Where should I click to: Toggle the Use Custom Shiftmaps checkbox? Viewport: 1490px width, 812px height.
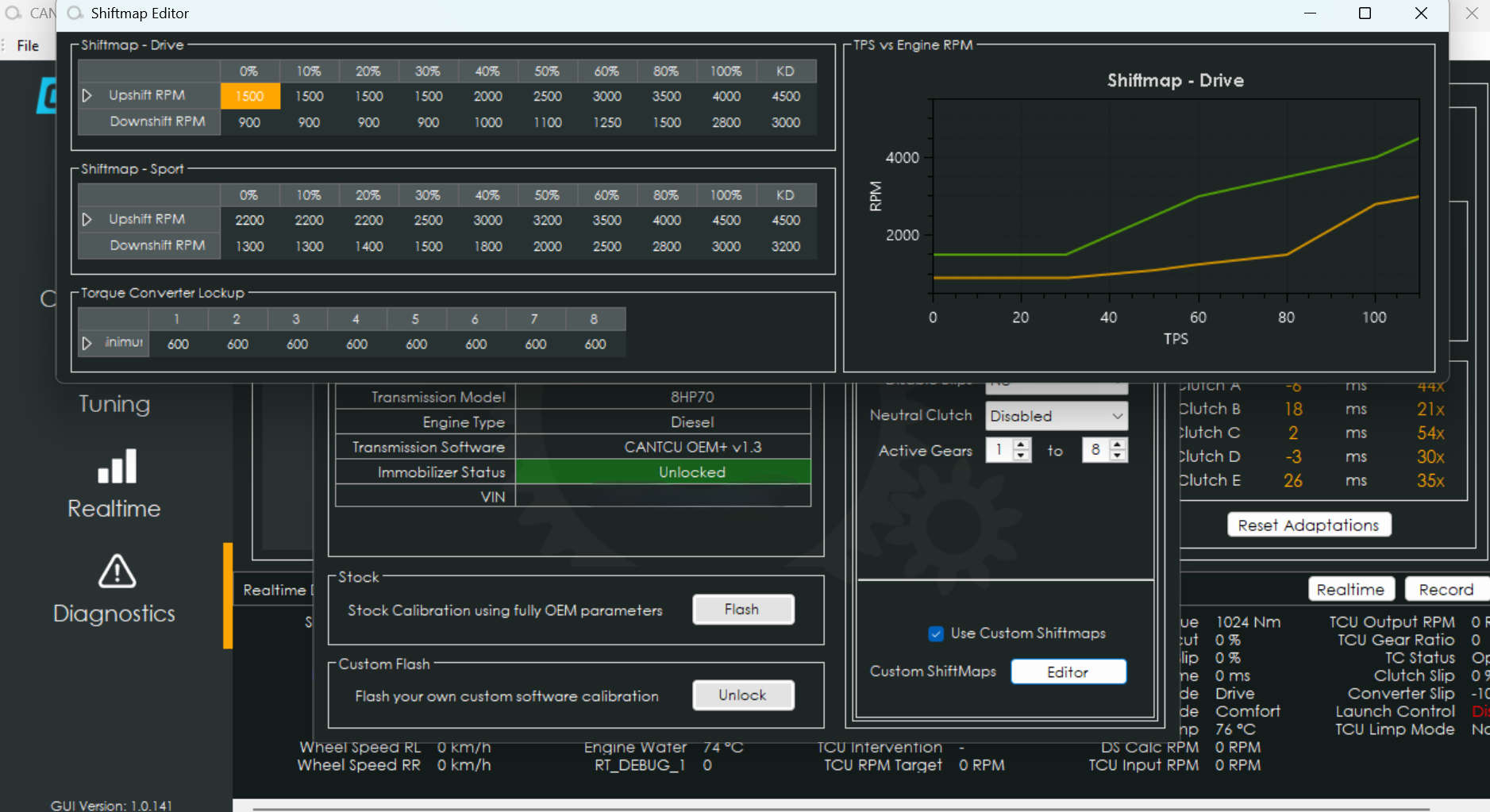[936, 633]
